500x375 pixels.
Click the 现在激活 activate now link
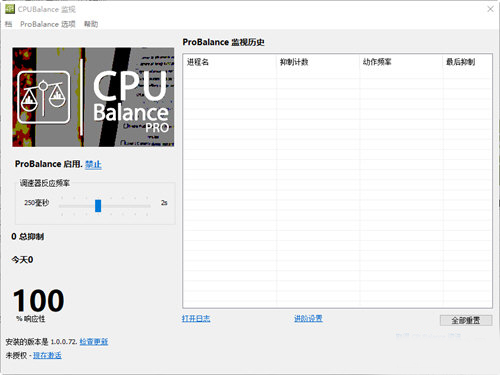[47, 355]
